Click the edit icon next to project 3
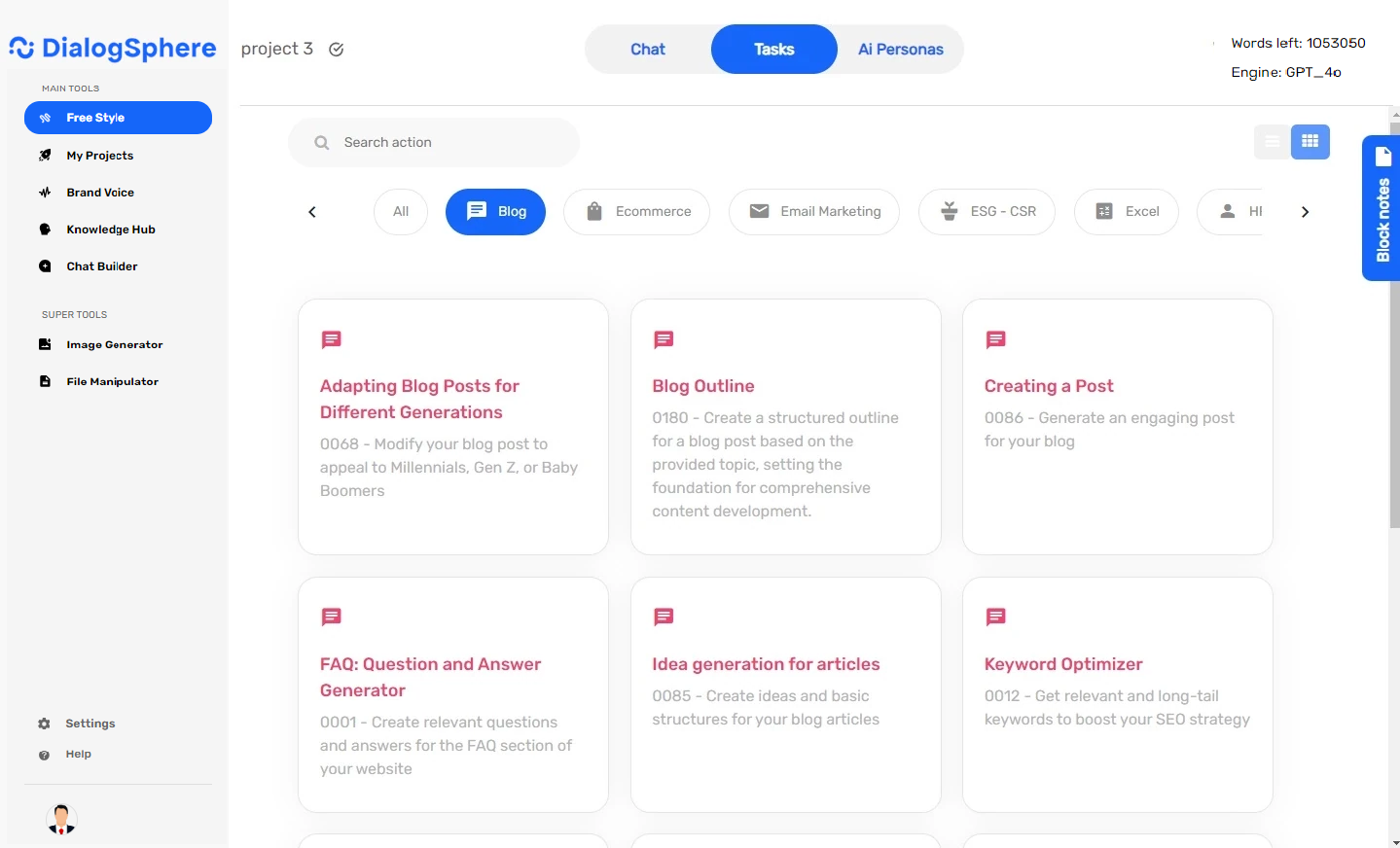This screenshot has width=1400, height=848. click(336, 48)
